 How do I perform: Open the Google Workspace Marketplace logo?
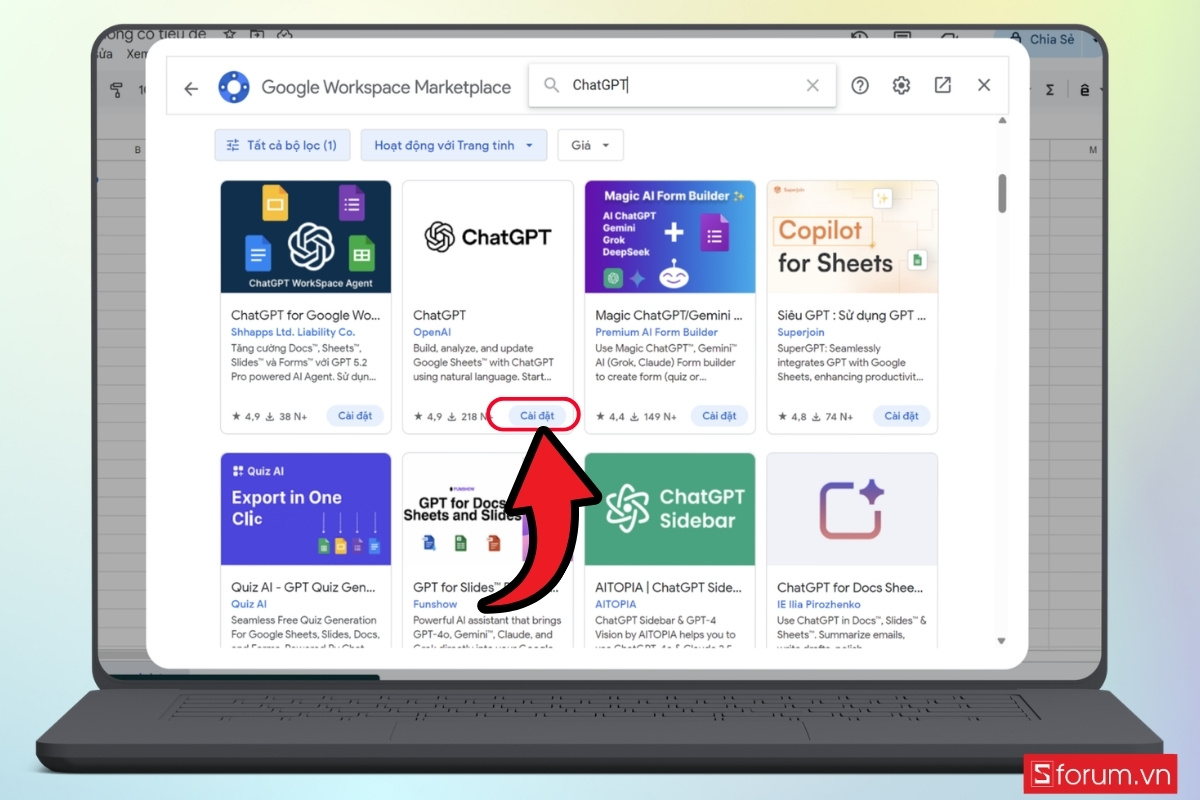coord(234,87)
